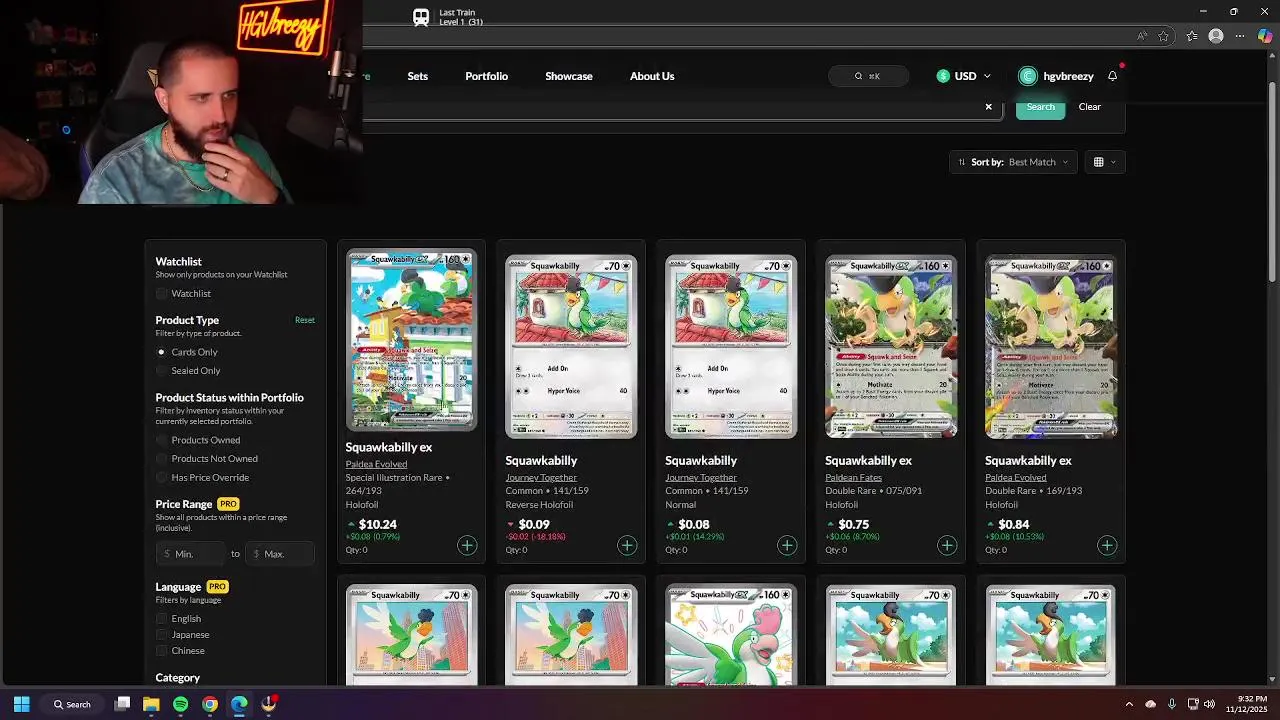This screenshot has height=720, width=1280.
Task: Open File Explorer from the taskbar
Action: pos(151,704)
